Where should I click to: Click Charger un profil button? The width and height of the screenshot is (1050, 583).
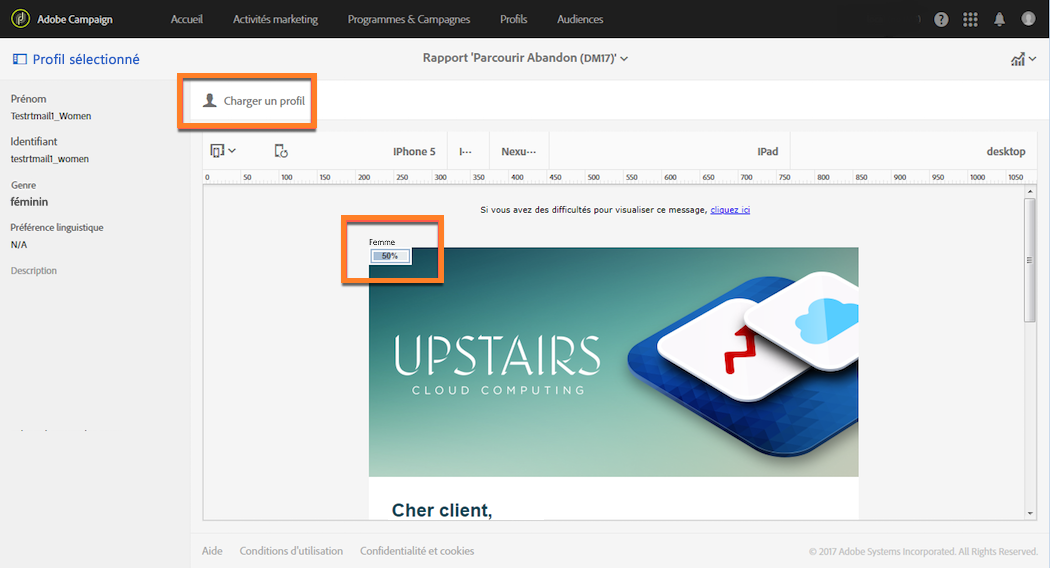(x=254, y=100)
